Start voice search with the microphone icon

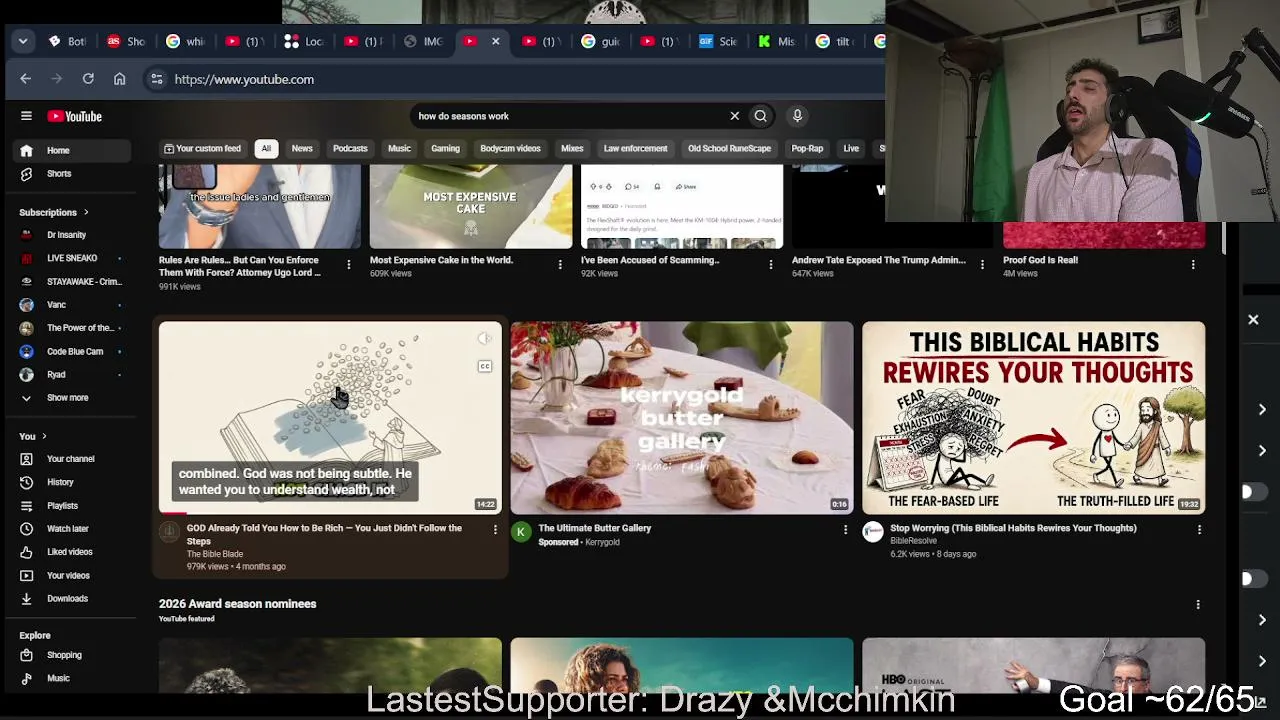coord(797,116)
